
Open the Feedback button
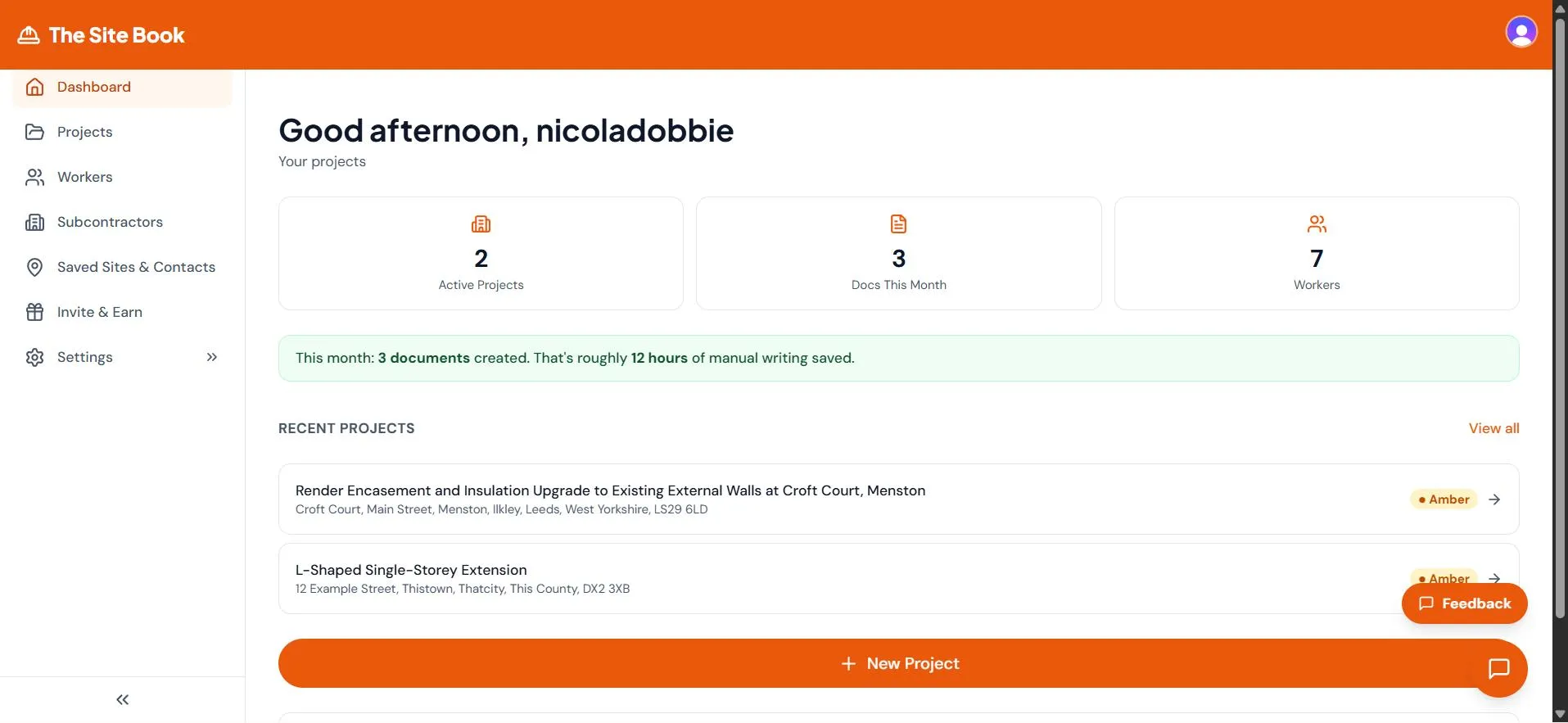1464,604
